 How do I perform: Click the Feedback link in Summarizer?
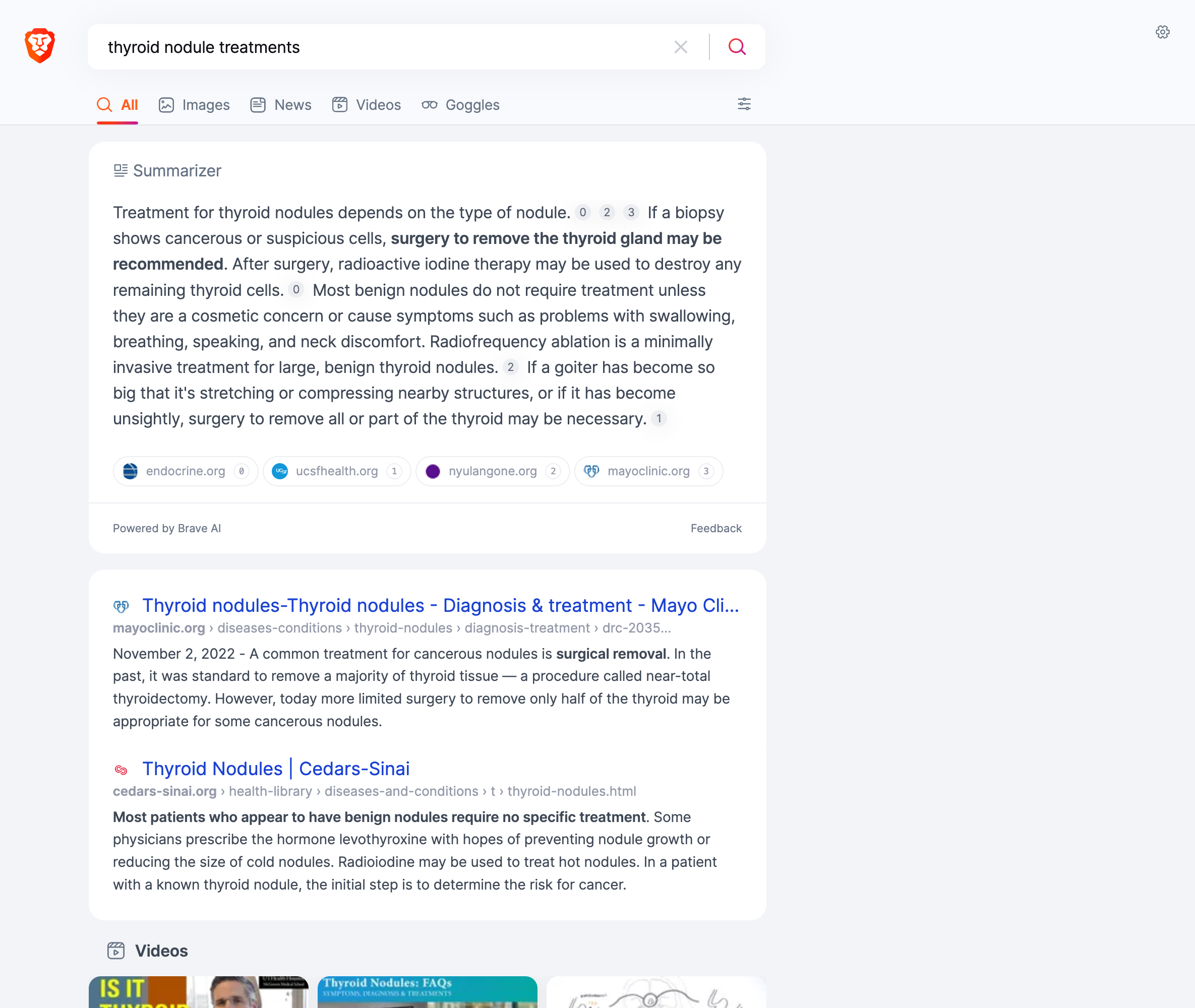pyautogui.click(x=716, y=528)
